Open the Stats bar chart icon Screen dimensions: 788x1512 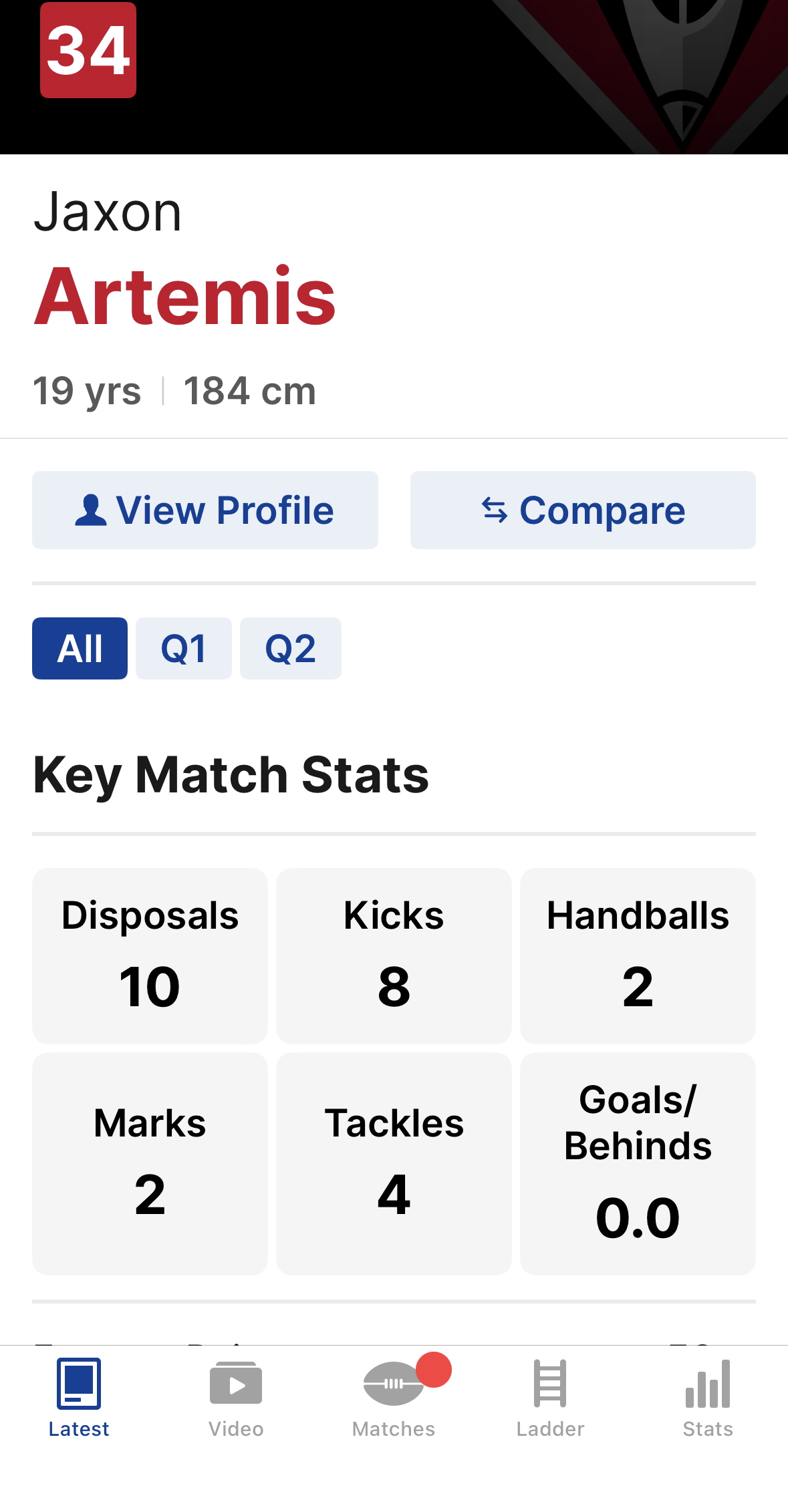click(708, 1383)
